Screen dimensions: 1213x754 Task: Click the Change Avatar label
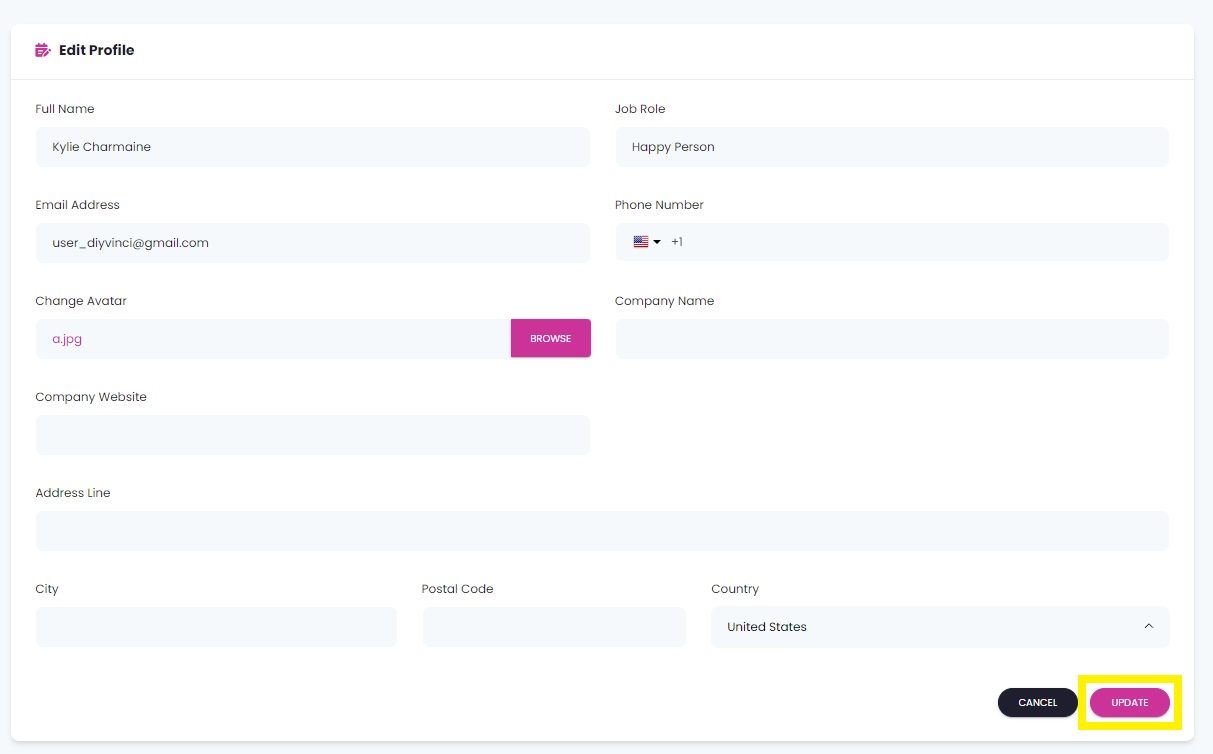coord(81,301)
